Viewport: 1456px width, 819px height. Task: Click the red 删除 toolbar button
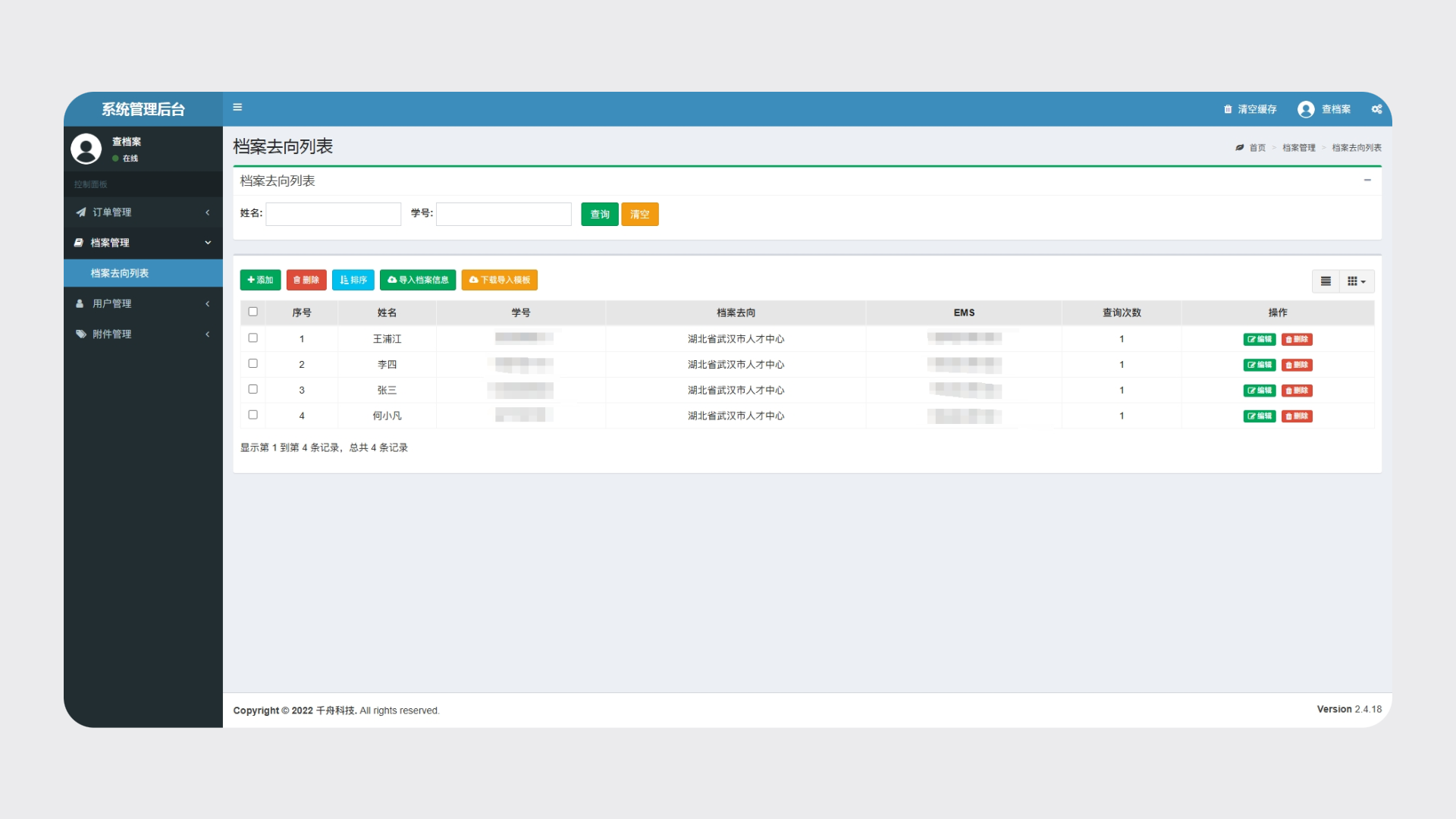(x=306, y=280)
